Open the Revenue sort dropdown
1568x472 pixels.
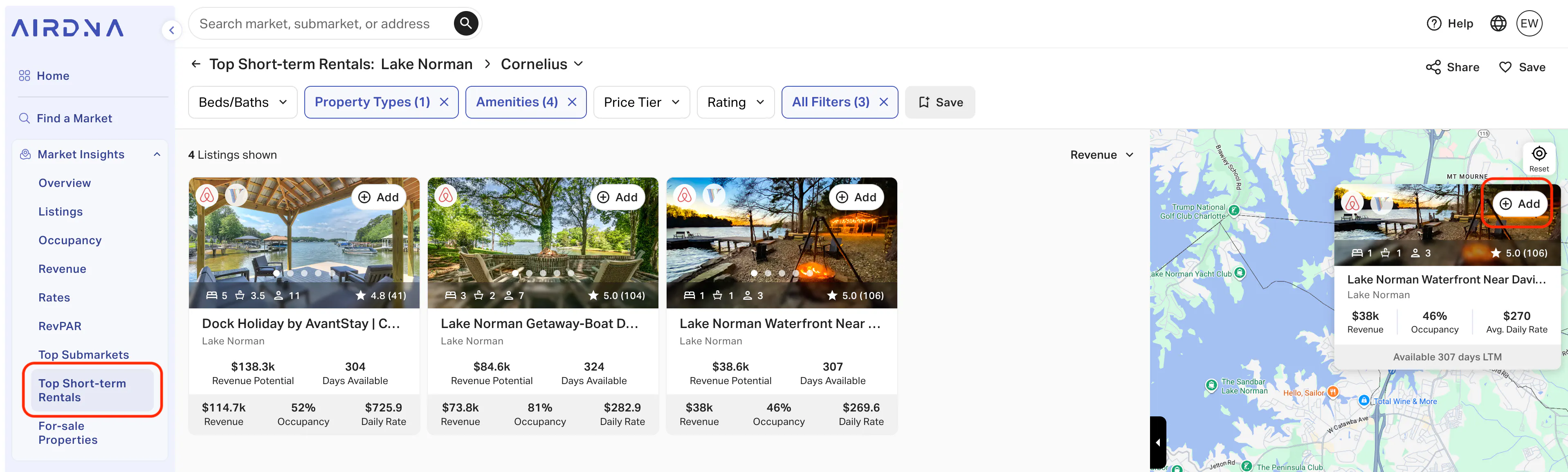[1102, 155]
